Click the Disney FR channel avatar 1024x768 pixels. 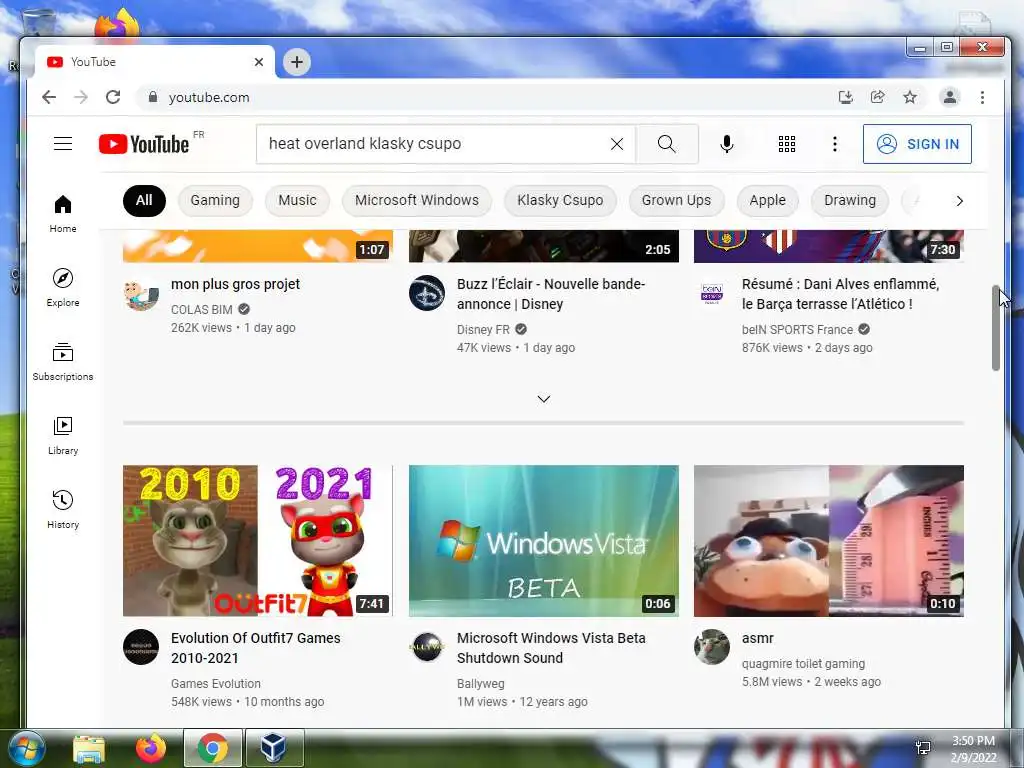[x=427, y=293]
